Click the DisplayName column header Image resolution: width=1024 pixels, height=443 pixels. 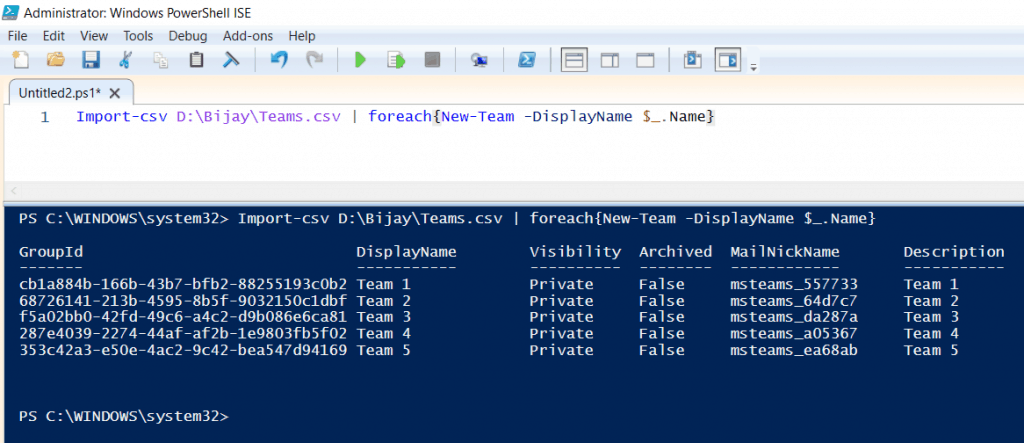click(x=406, y=252)
